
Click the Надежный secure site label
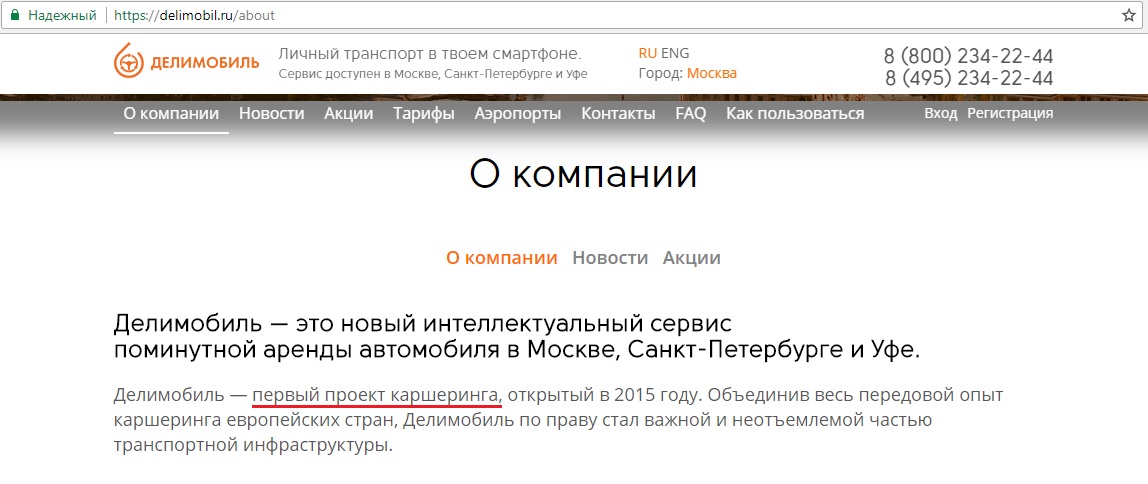(x=62, y=15)
